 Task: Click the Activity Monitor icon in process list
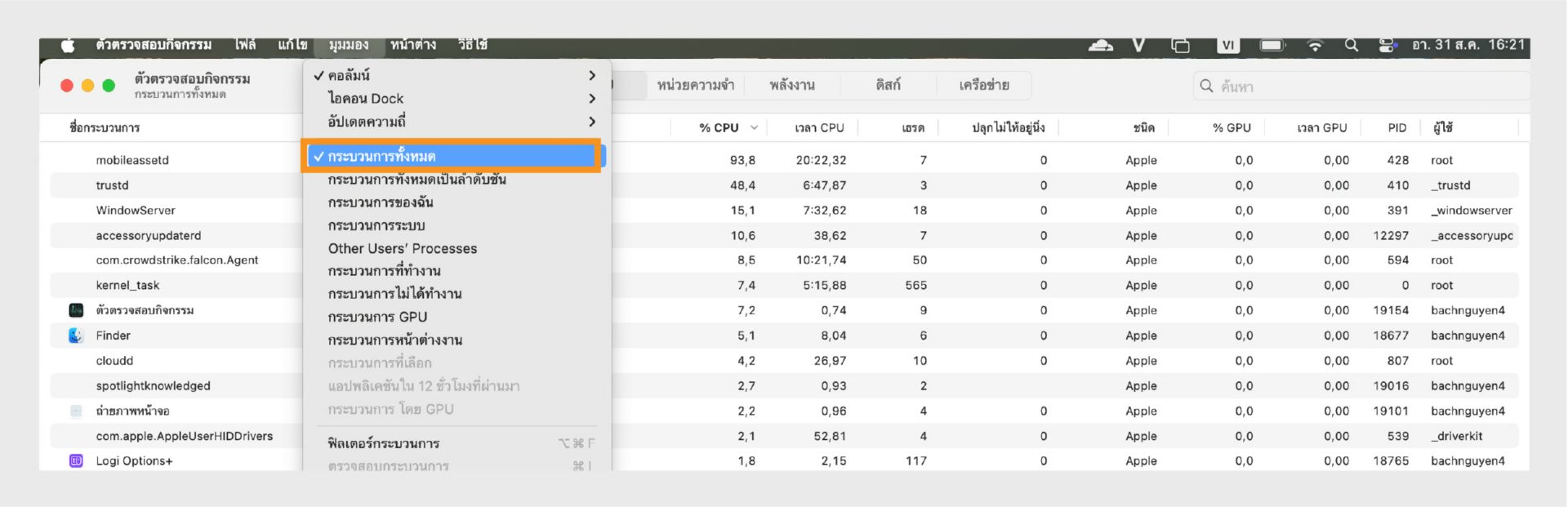(x=76, y=310)
